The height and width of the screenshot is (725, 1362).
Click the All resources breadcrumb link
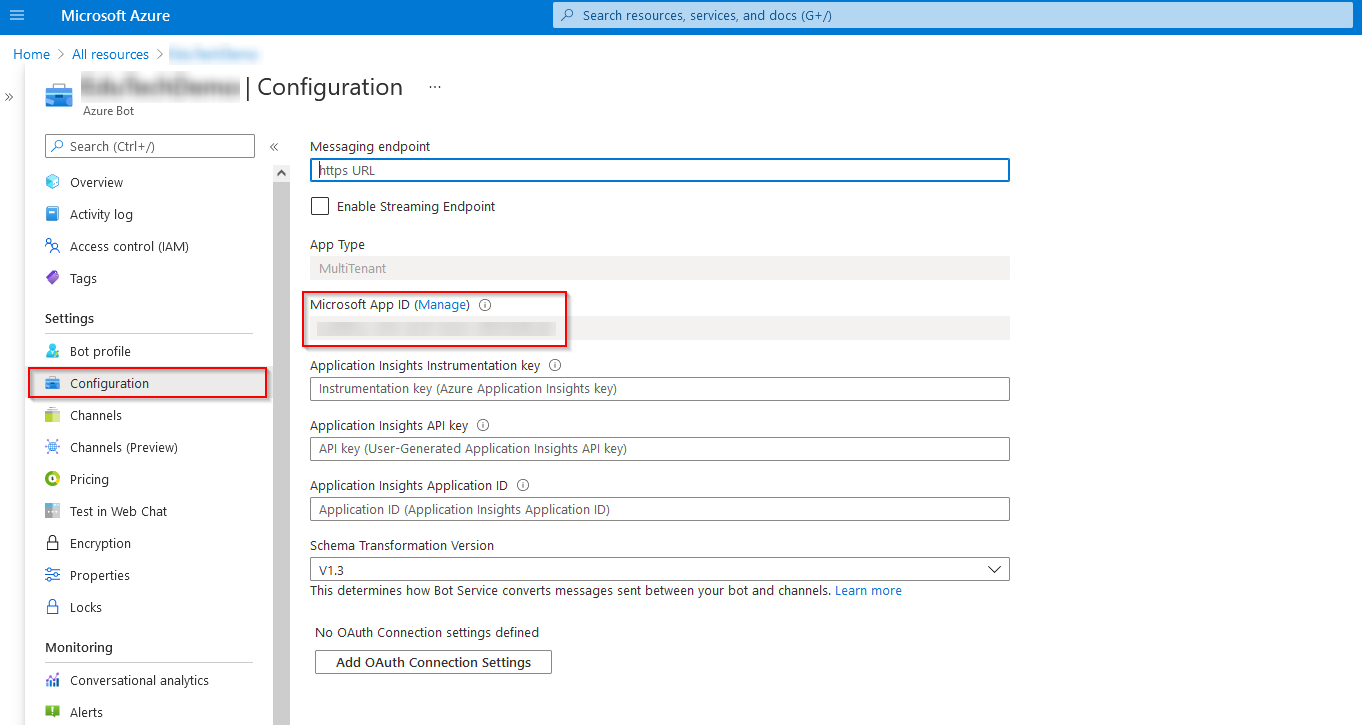tap(110, 54)
